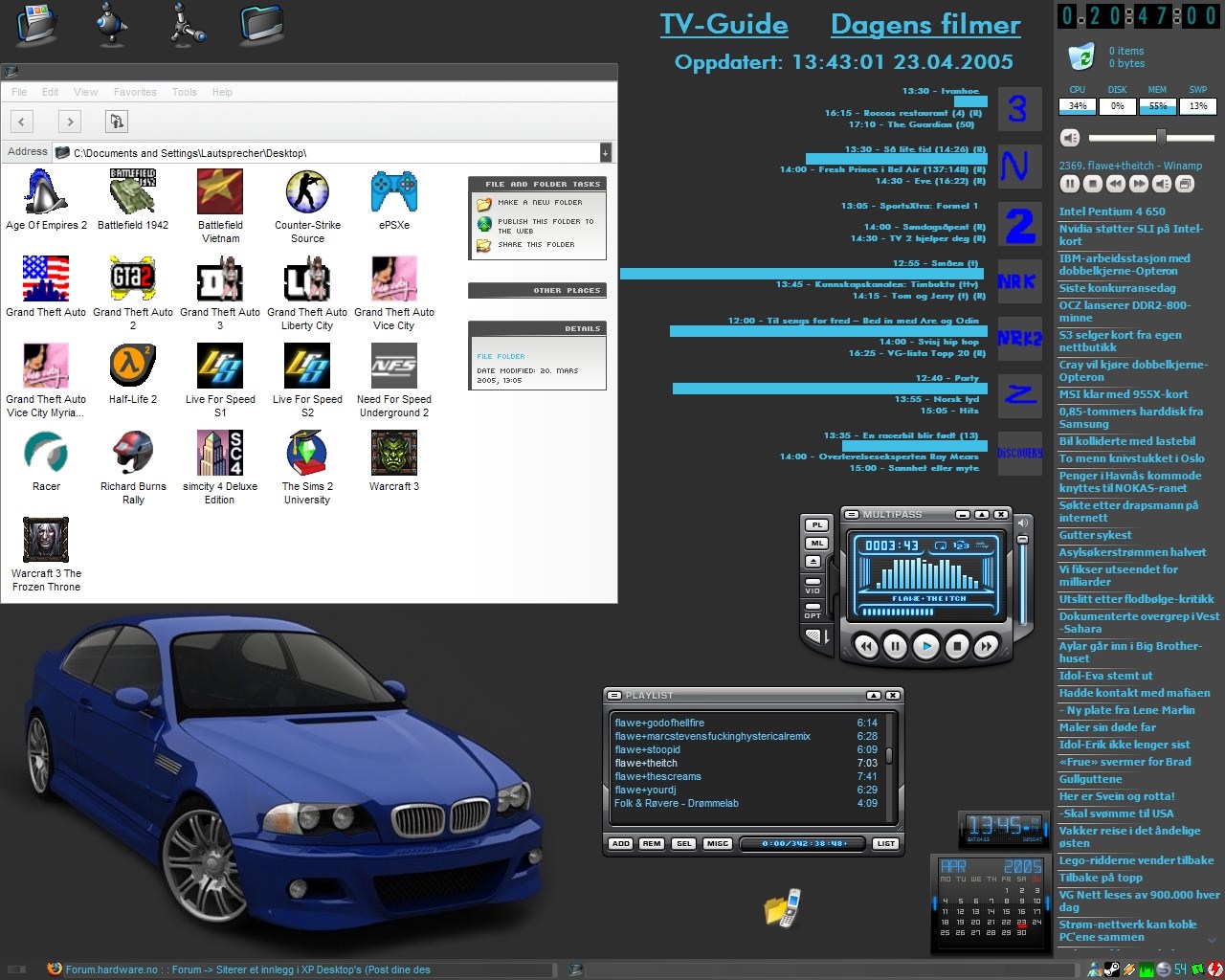Open the Tools menu

point(185,92)
